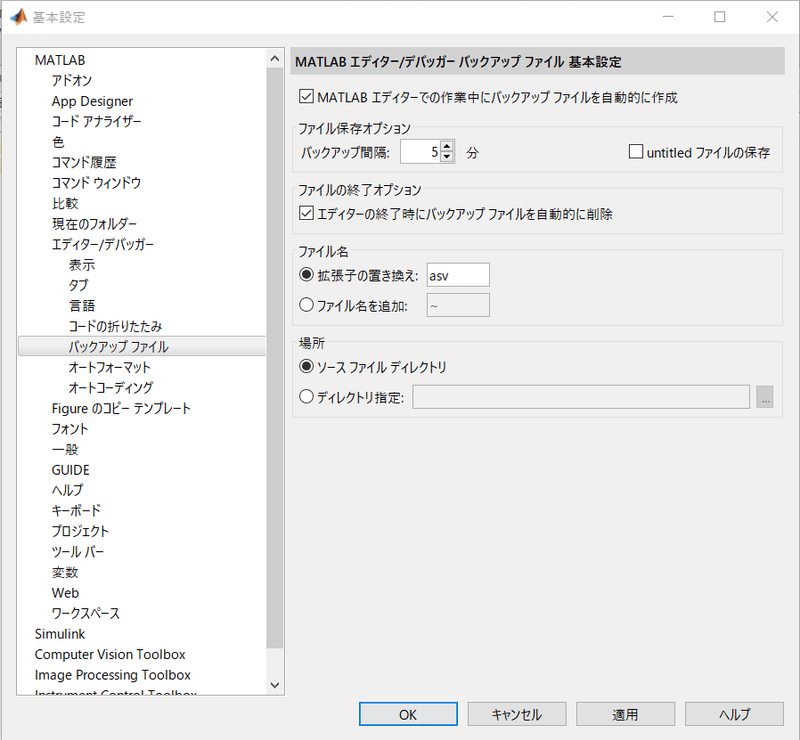Open 表示 under エディター/デバッガー
This screenshot has width=800, height=740.
(82, 265)
